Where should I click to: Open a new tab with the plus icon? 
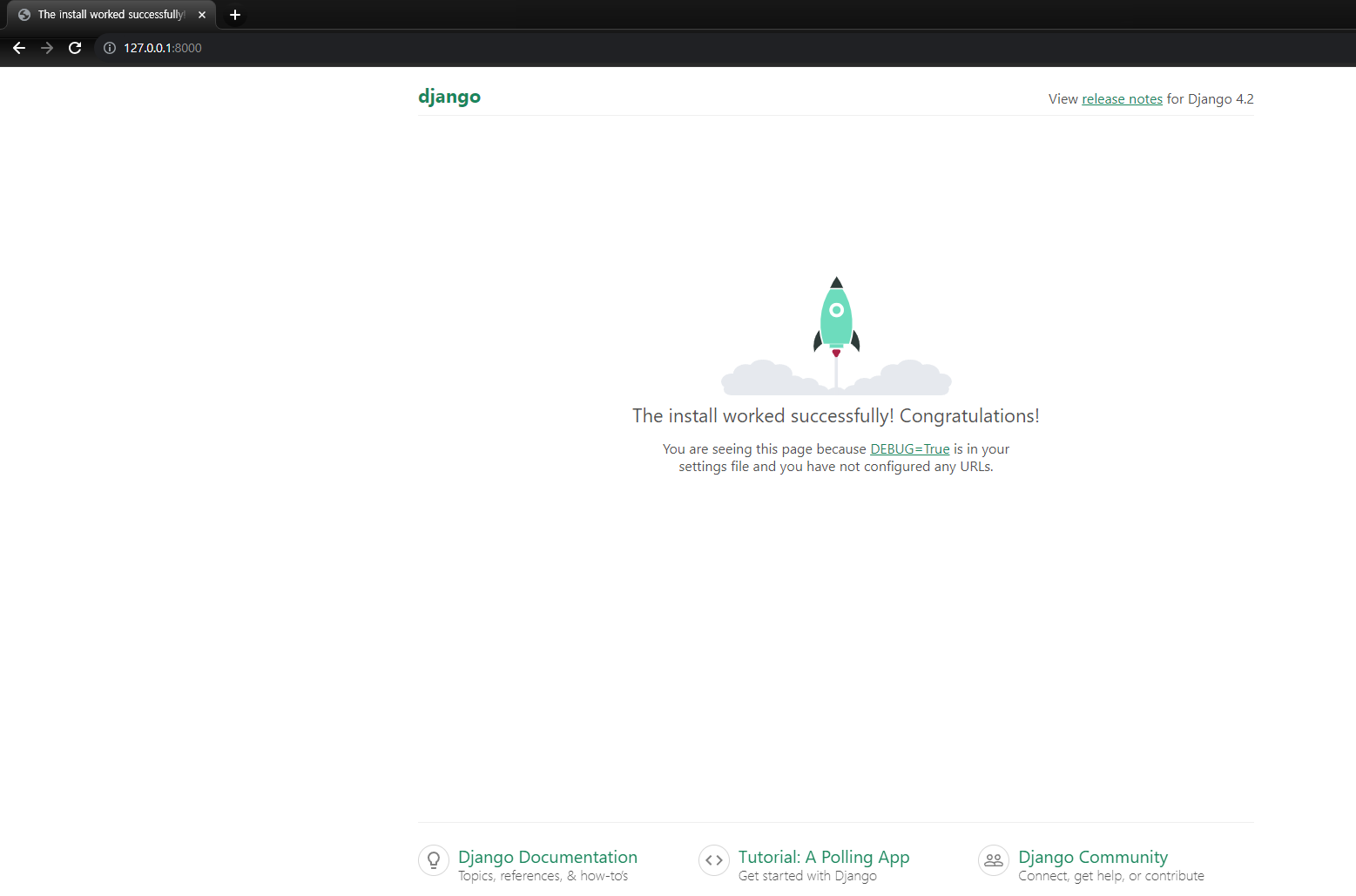tap(235, 15)
